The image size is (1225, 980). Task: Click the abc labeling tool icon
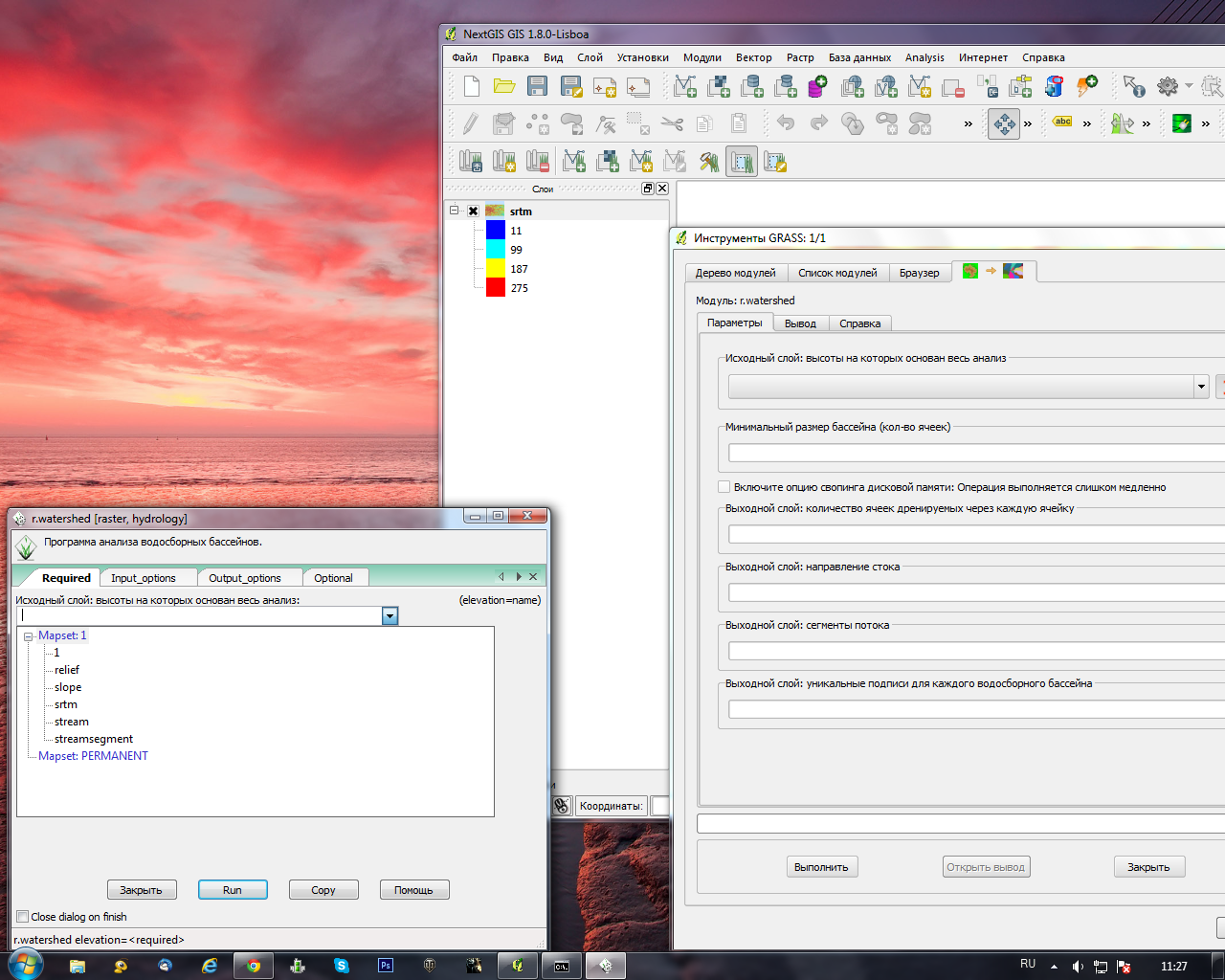click(1062, 122)
